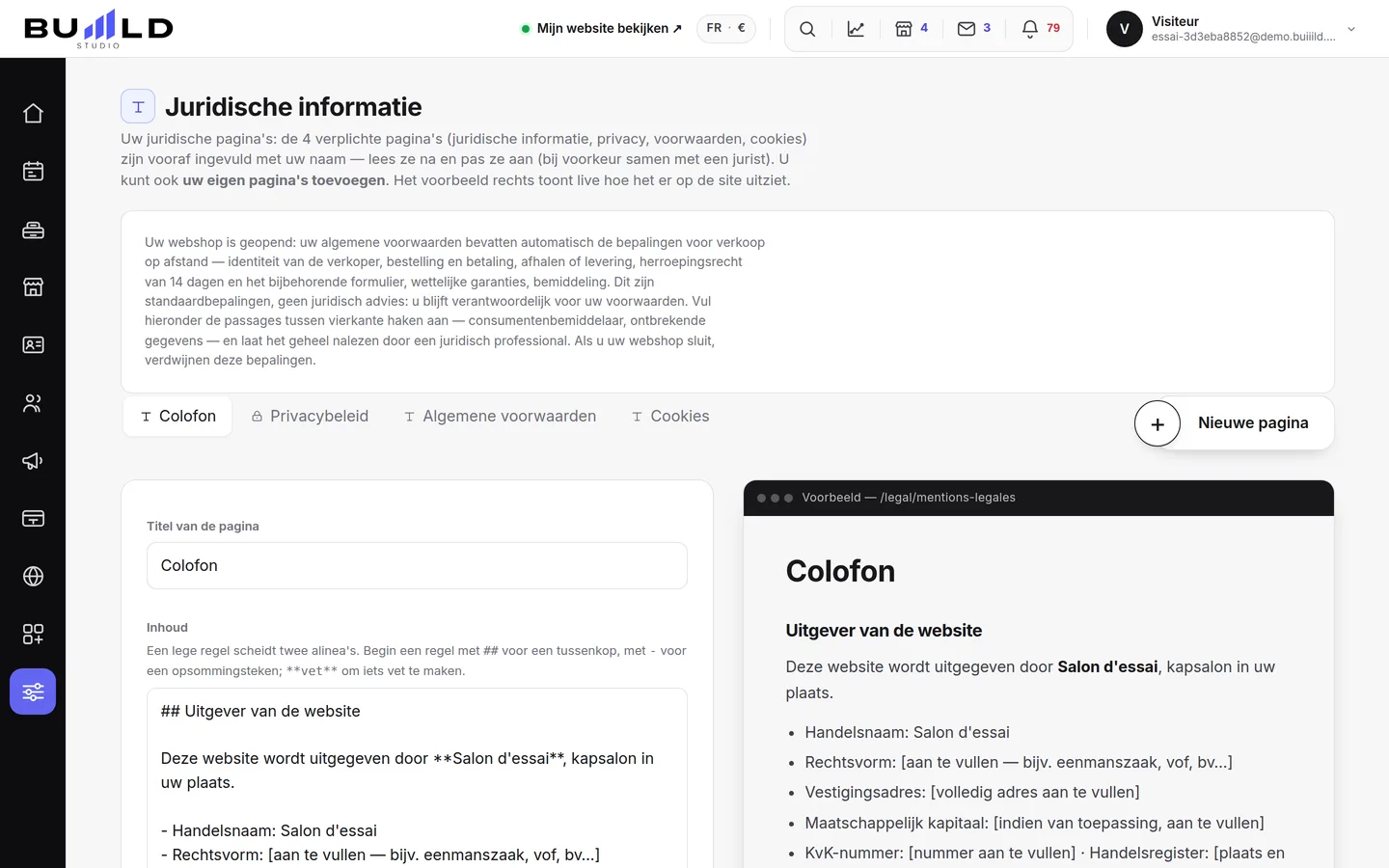
Task: Click the 'KvK-nummer' line in the preview list
Action: point(1045,854)
